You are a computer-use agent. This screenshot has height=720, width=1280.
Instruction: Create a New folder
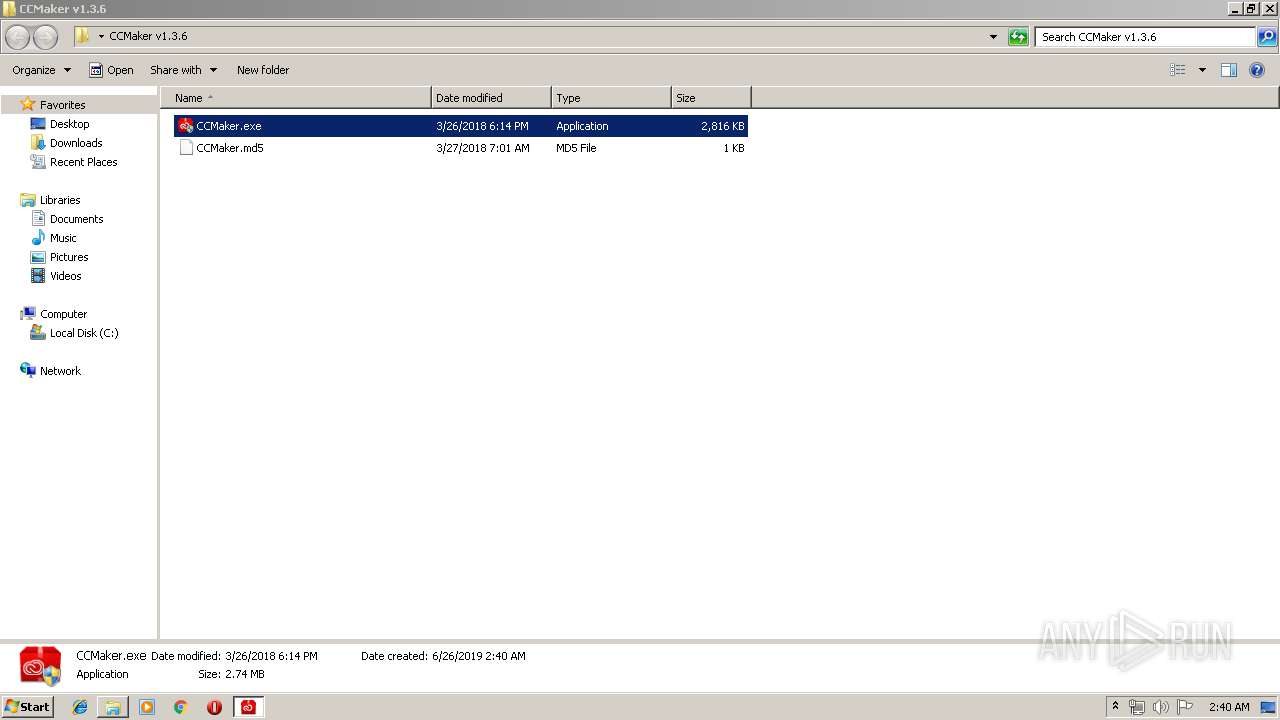click(263, 70)
